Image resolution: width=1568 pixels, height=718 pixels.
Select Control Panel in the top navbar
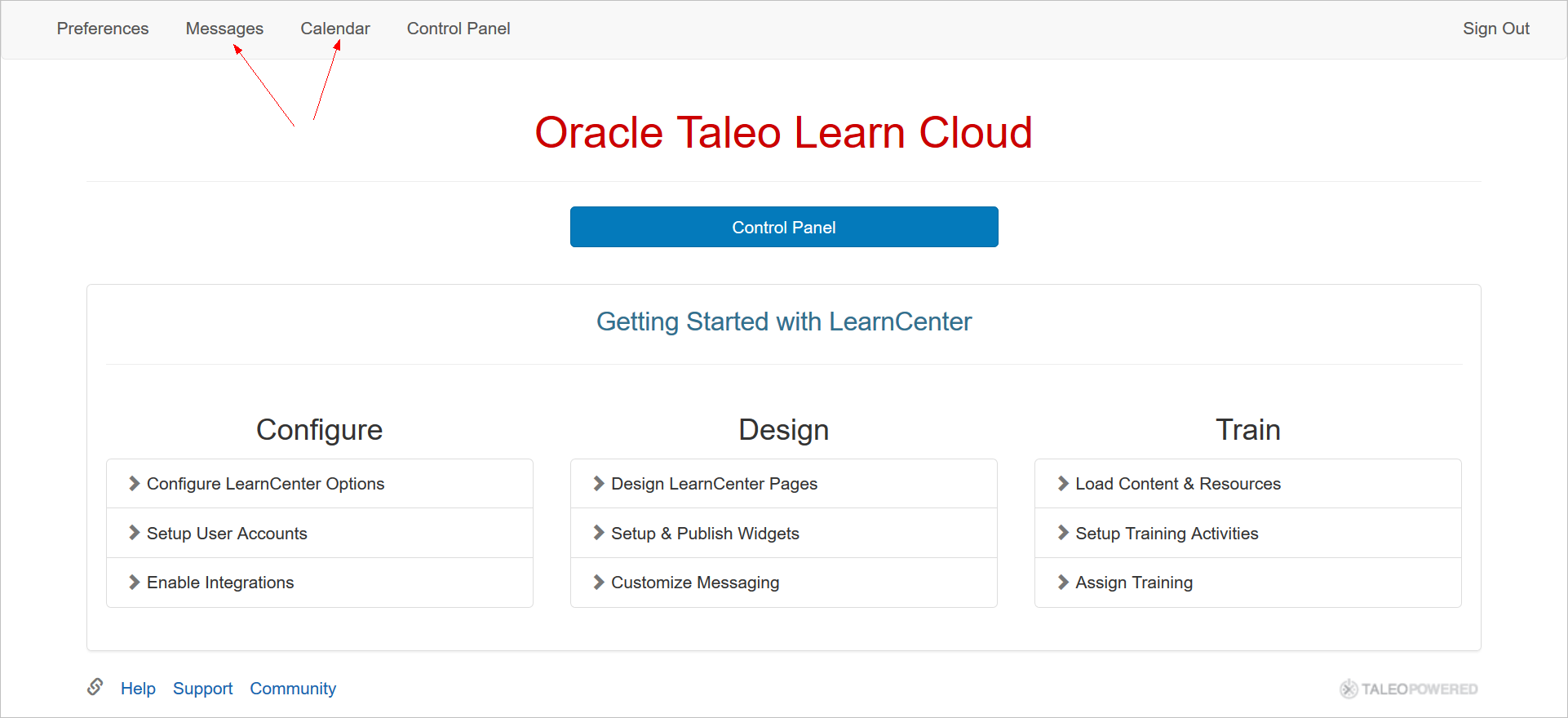tap(458, 29)
